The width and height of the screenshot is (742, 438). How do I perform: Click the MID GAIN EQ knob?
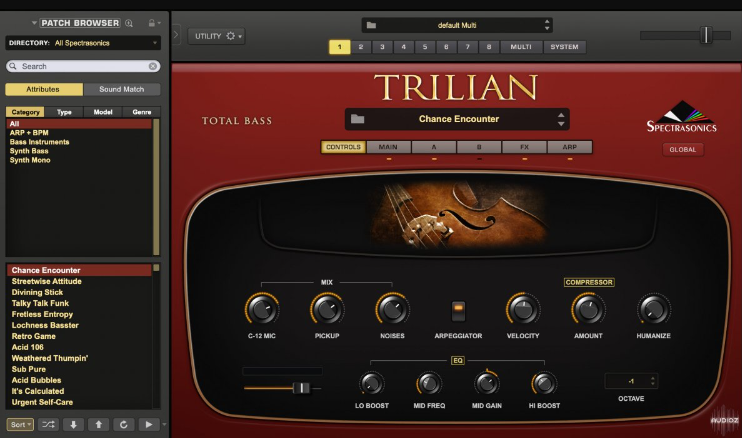point(486,383)
